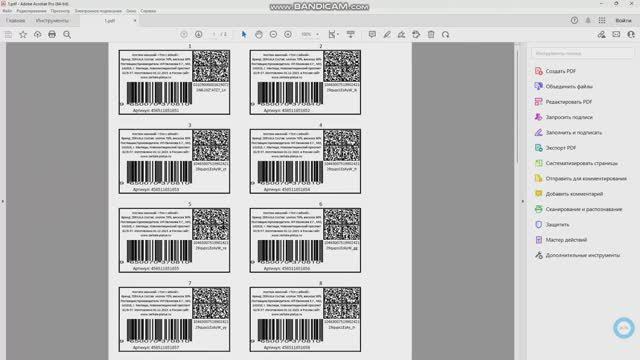Send file by email envelope icon
The width and height of the screenshot is (640, 360).
coord(616,35)
